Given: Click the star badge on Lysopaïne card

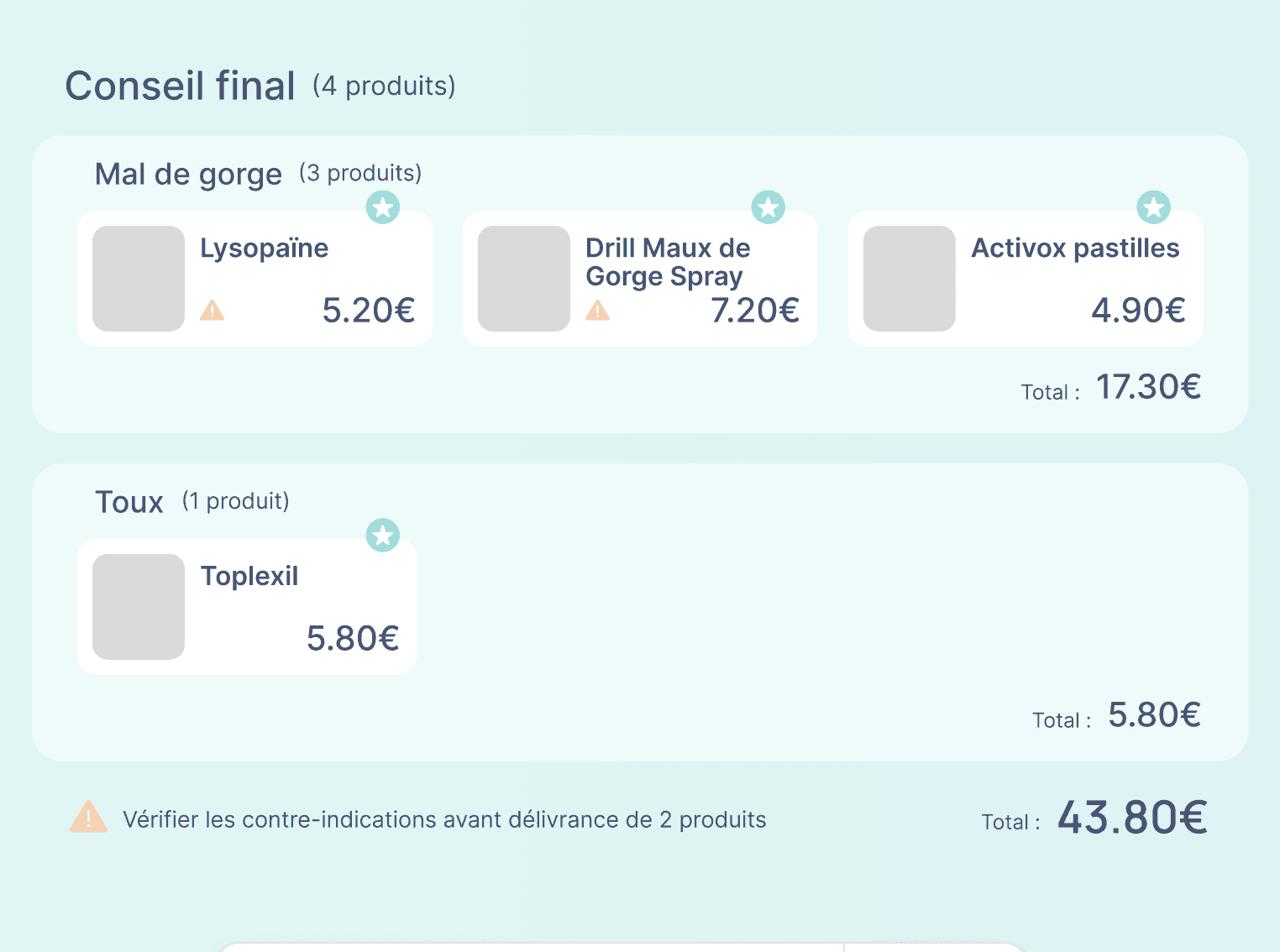Looking at the screenshot, I should click(x=383, y=207).
